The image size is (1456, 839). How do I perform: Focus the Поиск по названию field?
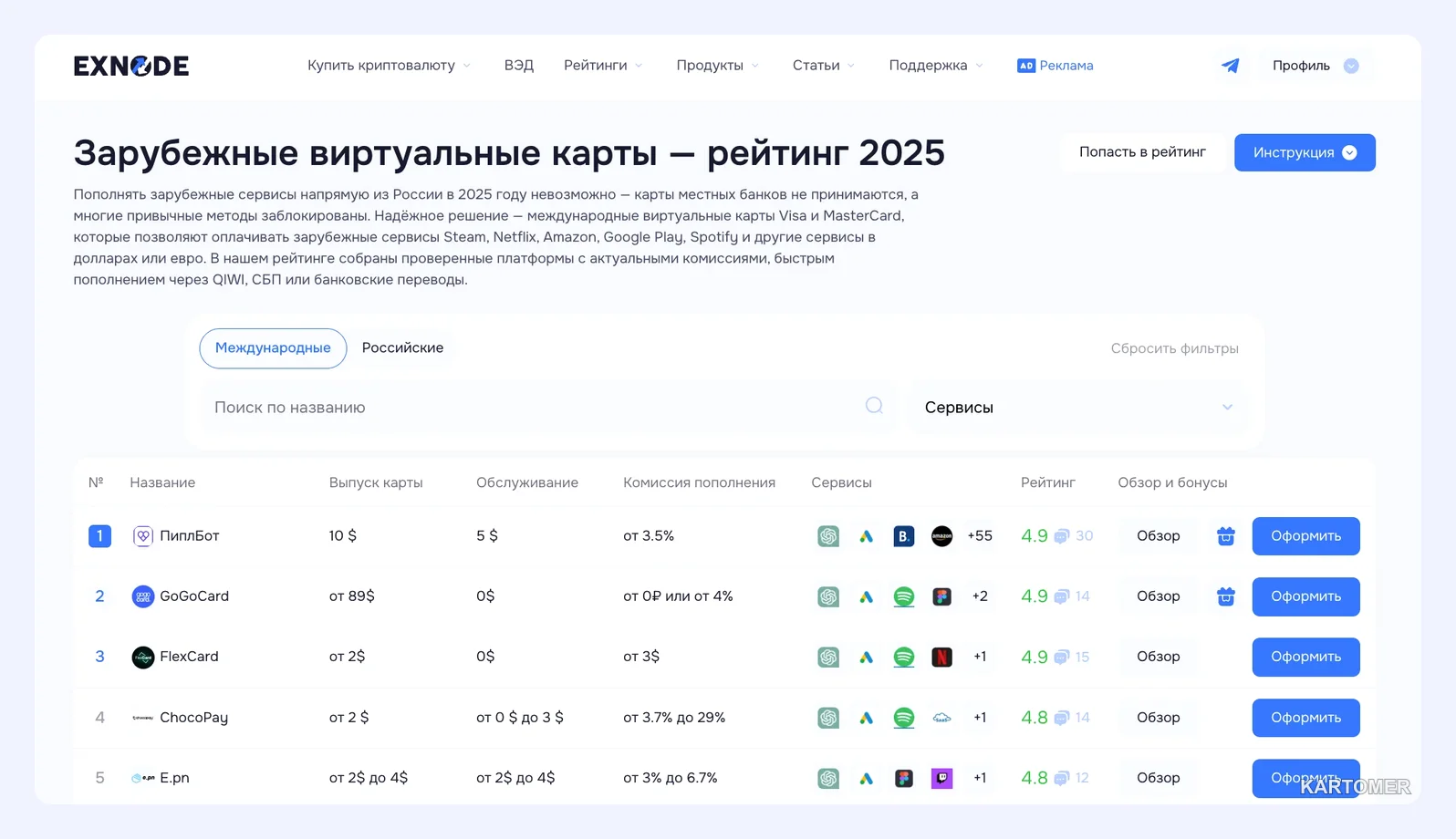(546, 408)
